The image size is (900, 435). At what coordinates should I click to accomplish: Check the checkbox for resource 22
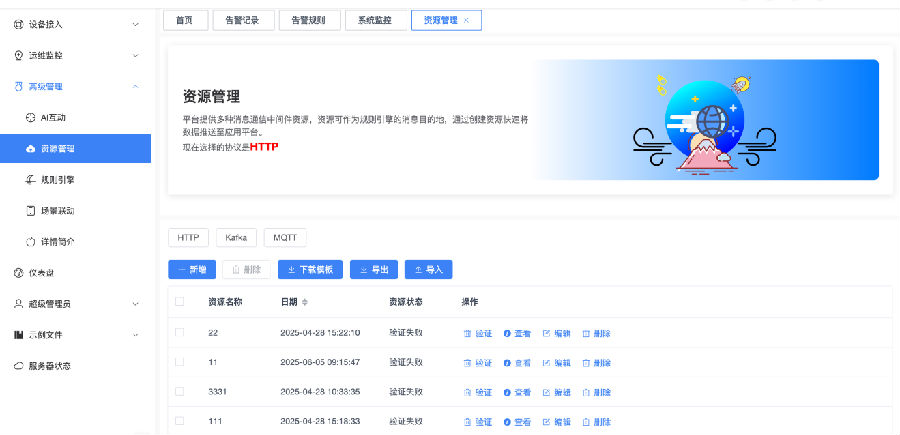(180, 332)
